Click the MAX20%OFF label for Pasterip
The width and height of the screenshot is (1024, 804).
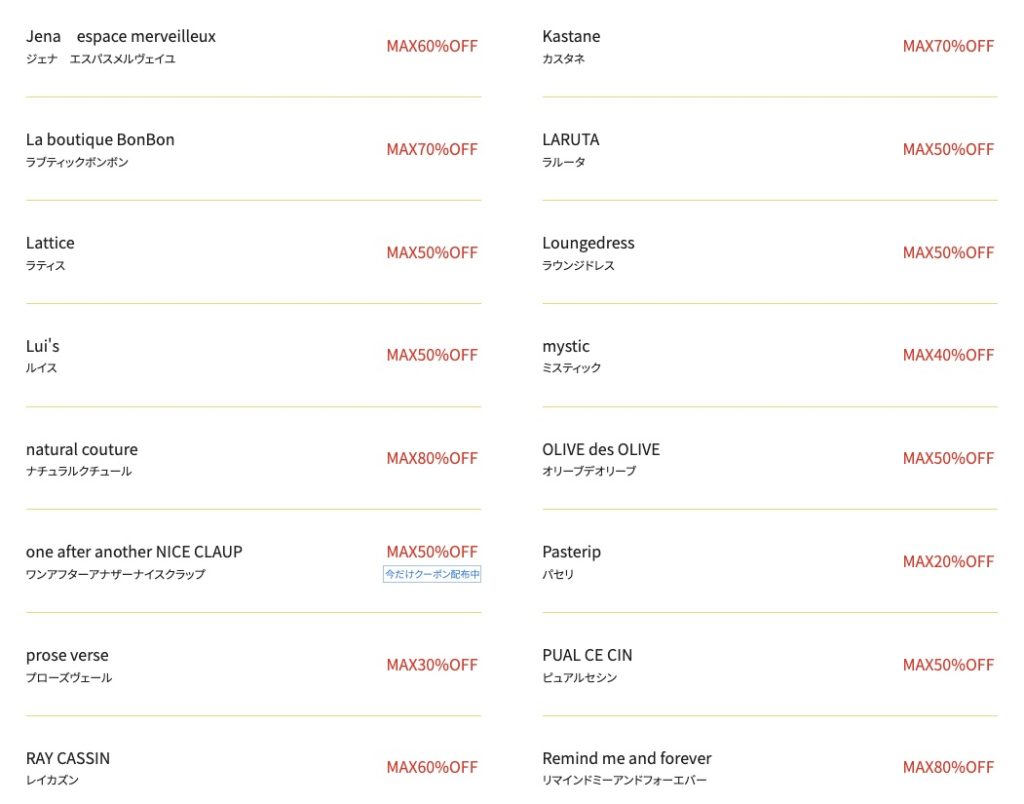coord(948,562)
